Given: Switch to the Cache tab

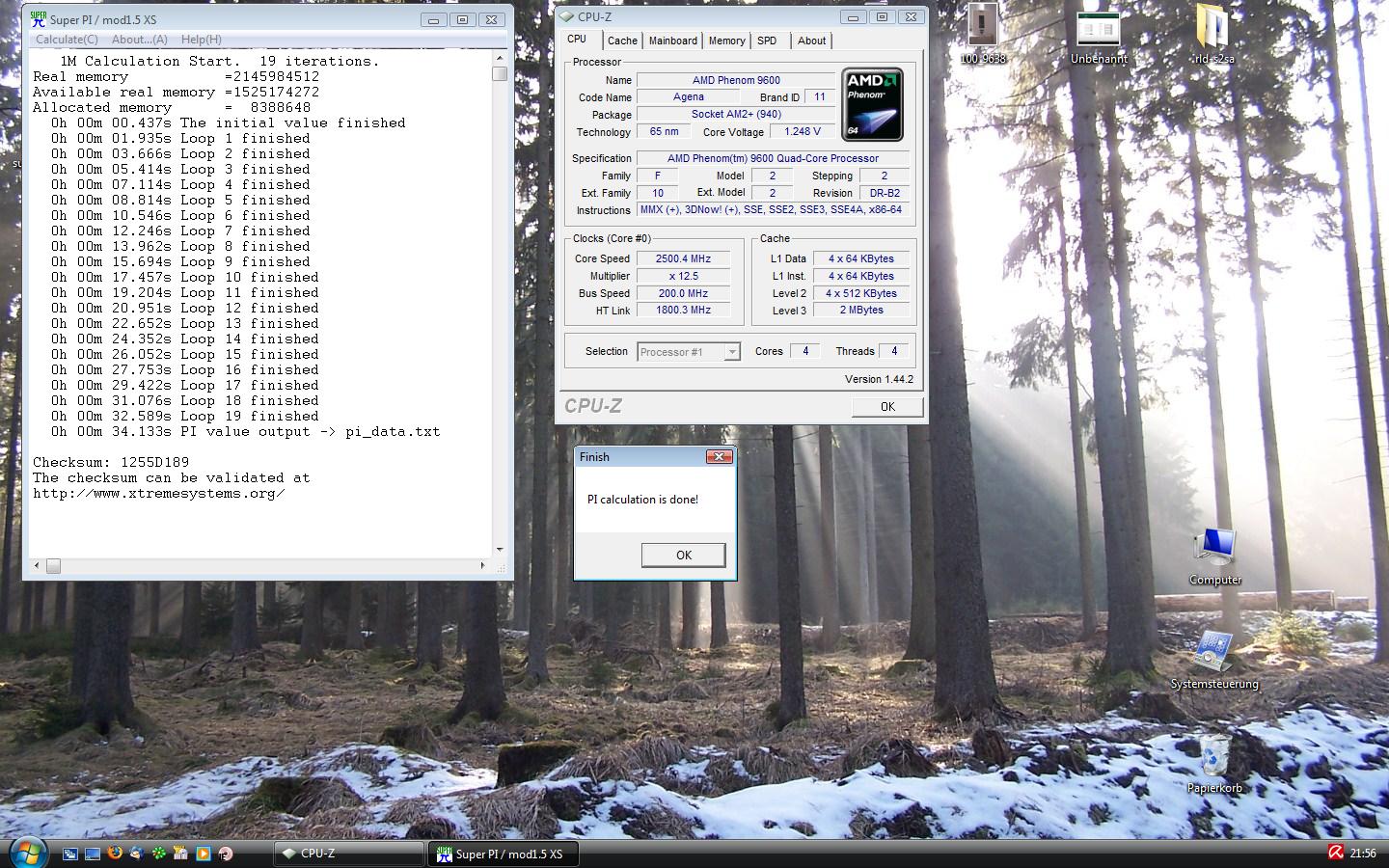Looking at the screenshot, I should pos(622,41).
